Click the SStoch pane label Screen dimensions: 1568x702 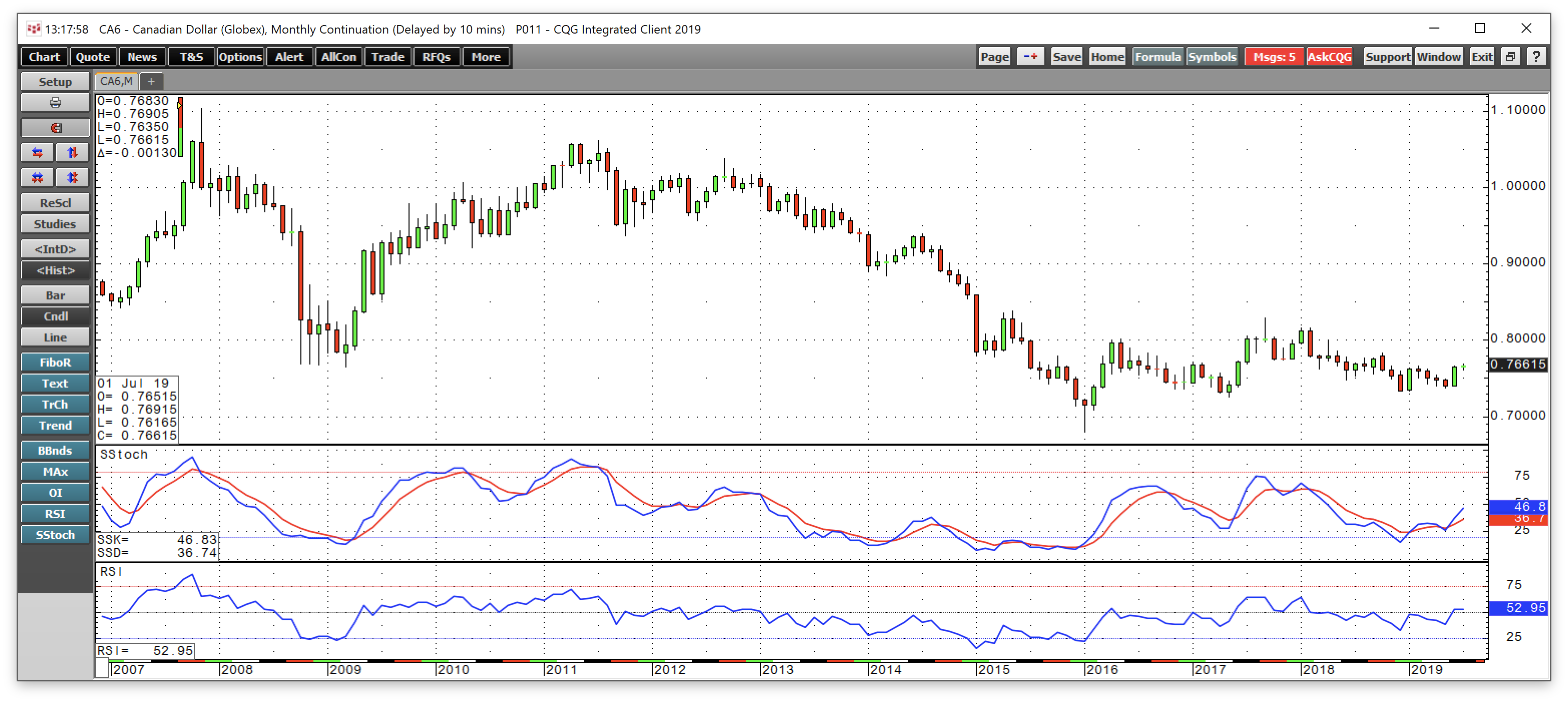(x=124, y=454)
